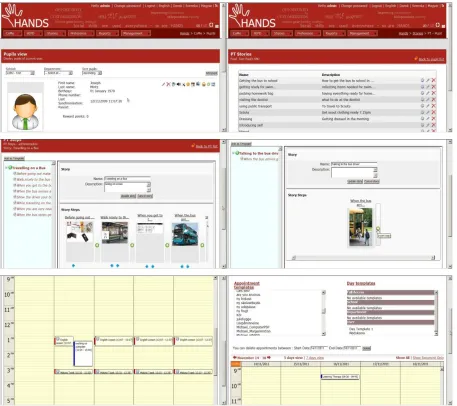Click the red X delete icon beside pupil Joseph

point(168,84)
